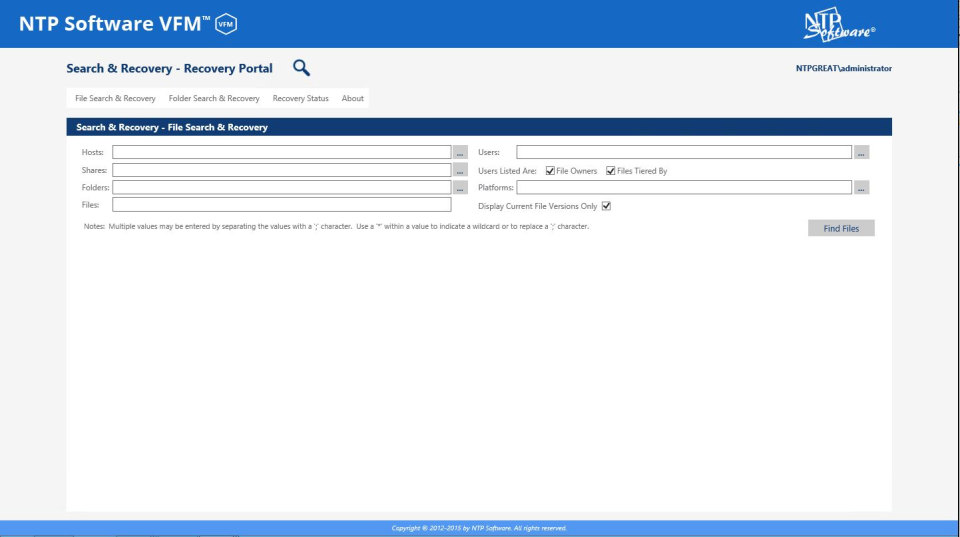Open the About tab
This screenshot has width=960, height=537.
coord(352,99)
